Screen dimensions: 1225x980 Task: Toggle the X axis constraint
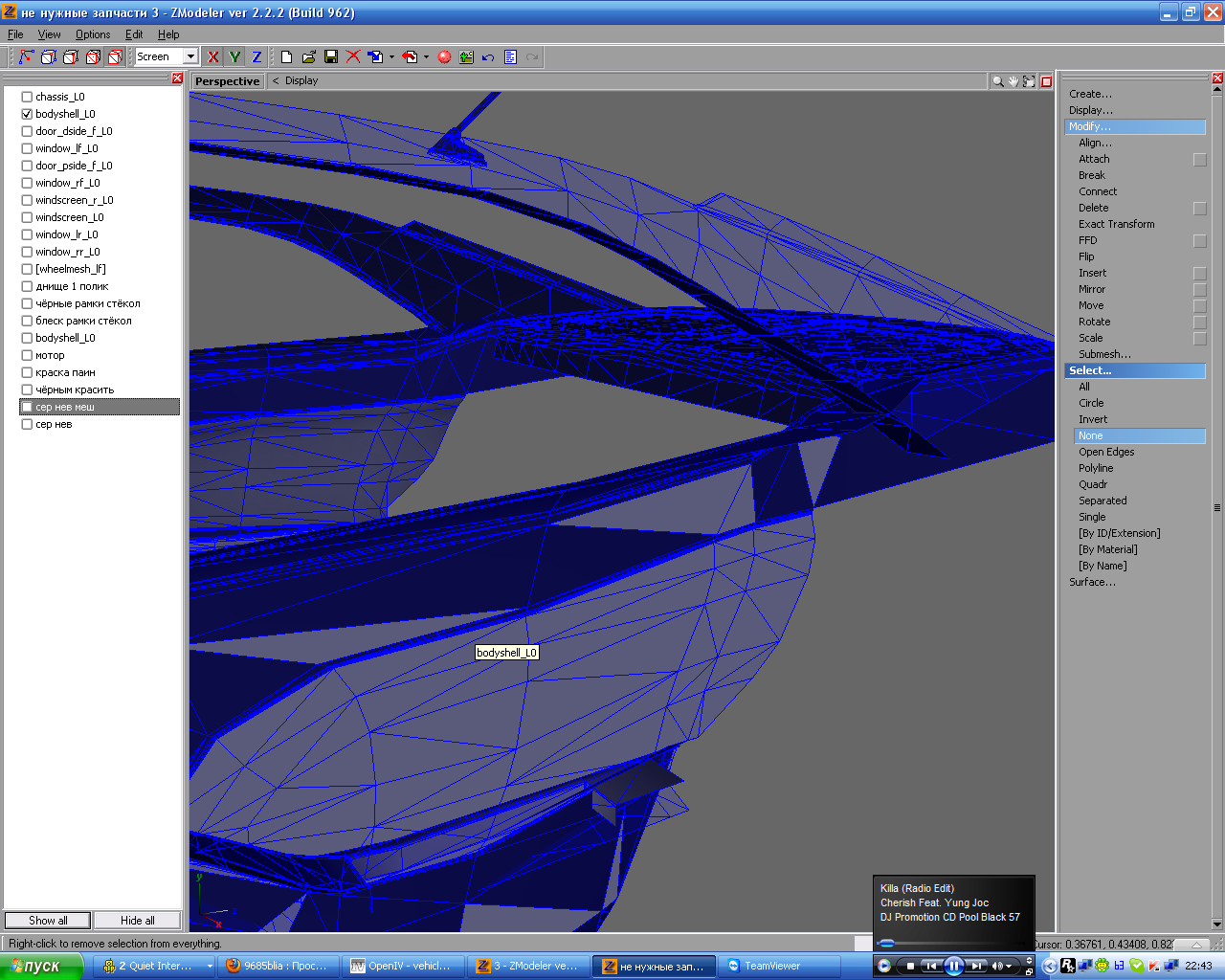213,57
